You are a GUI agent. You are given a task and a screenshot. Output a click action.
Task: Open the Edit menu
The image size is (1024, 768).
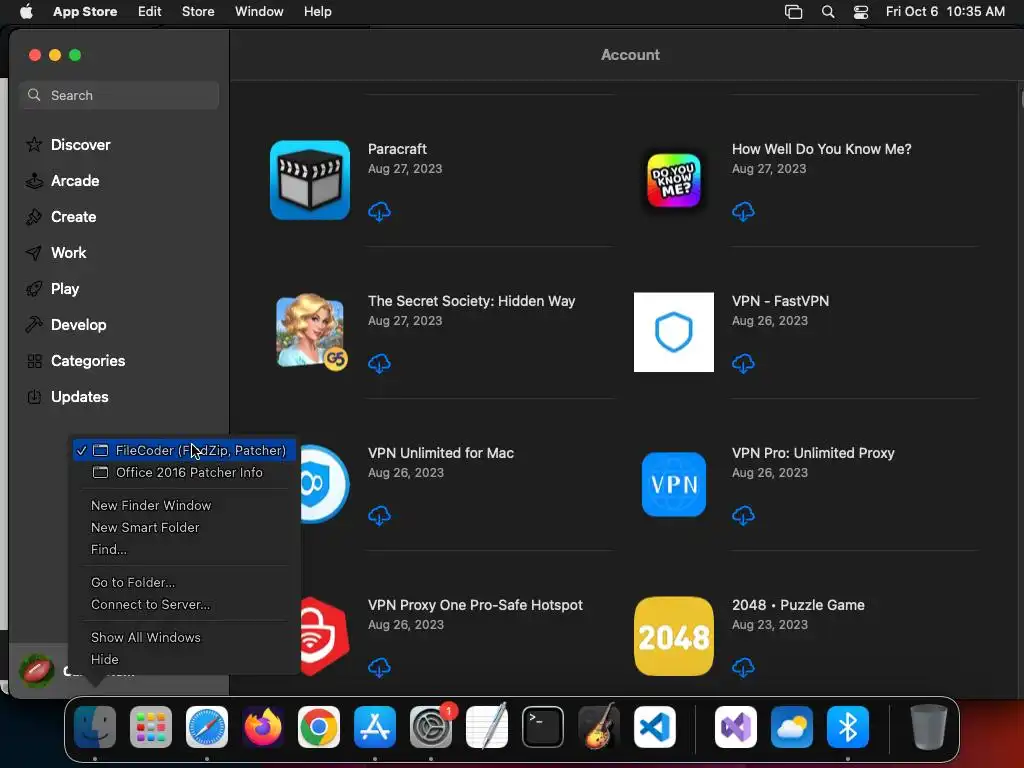[x=150, y=12]
